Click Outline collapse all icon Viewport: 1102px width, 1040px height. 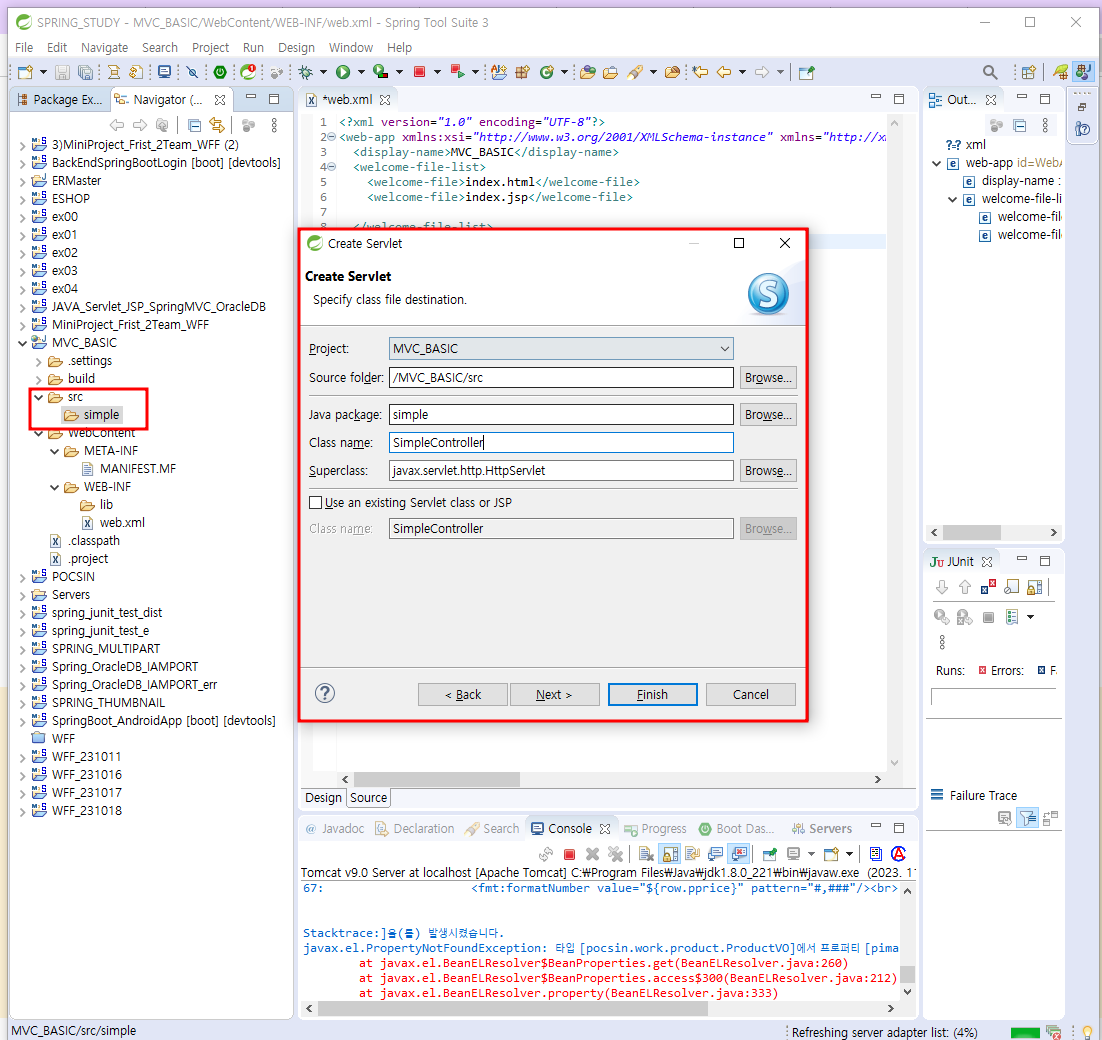(1020, 125)
